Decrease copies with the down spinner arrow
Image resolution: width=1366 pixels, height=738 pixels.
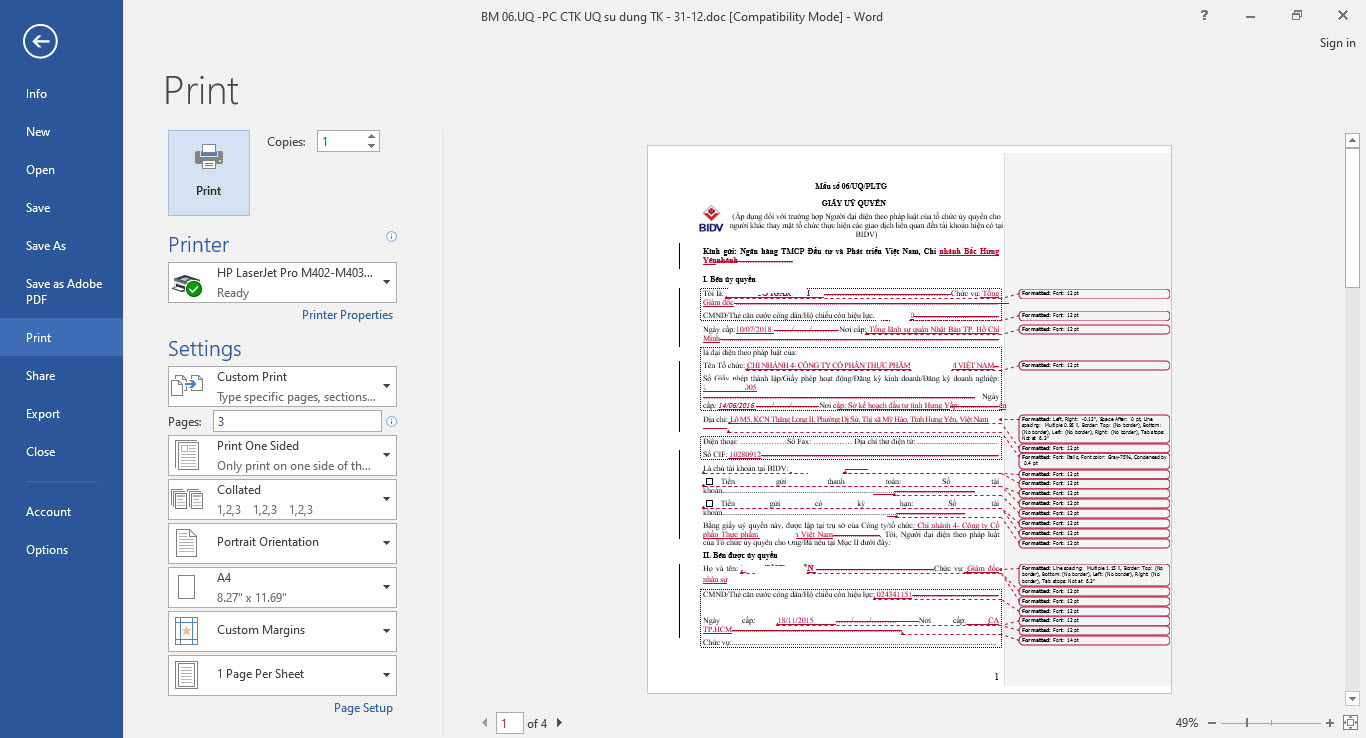click(372, 147)
